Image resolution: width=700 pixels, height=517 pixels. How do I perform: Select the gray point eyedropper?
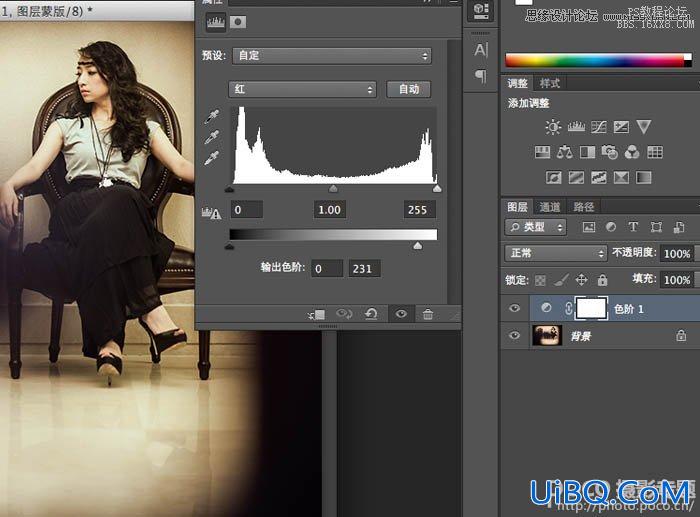coord(212,138)
